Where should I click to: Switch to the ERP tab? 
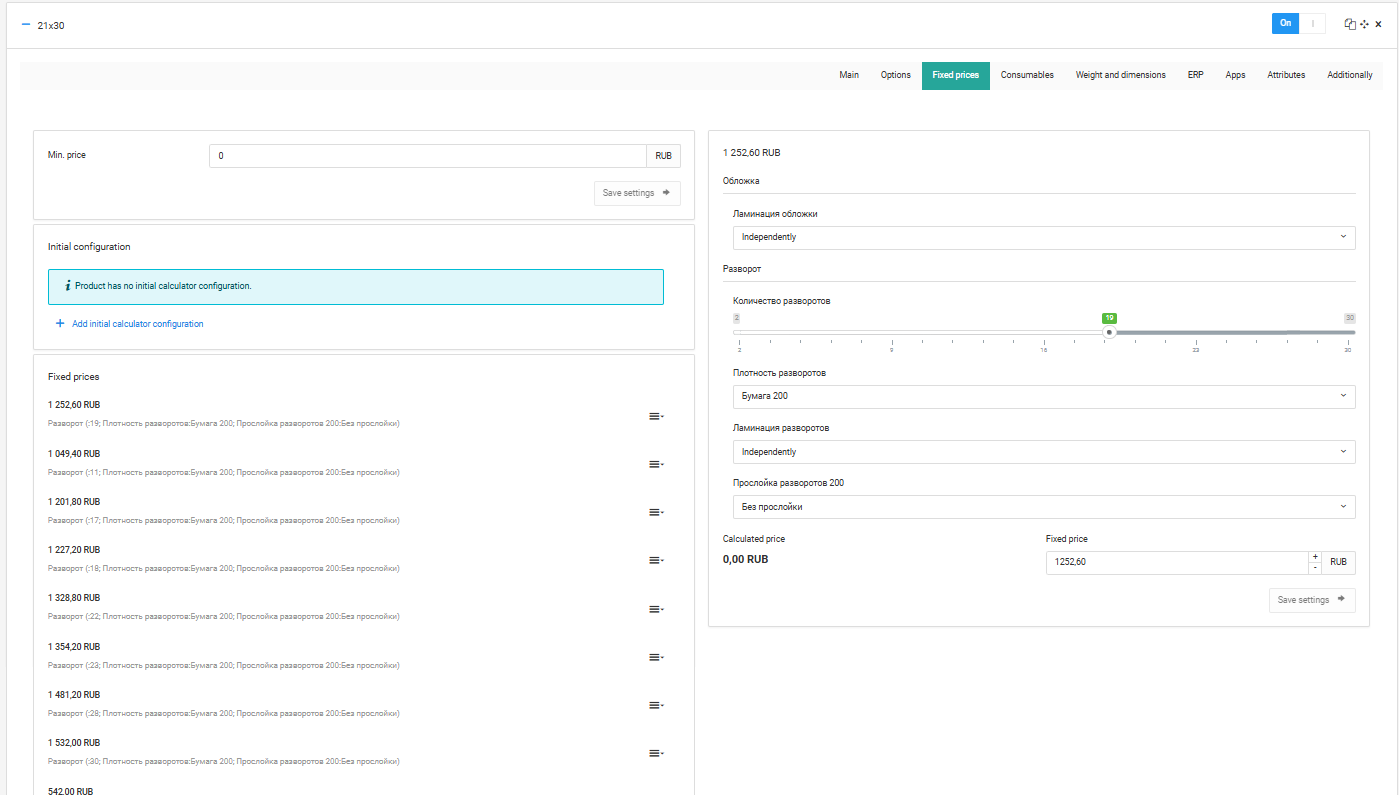pyautogui.click(x=1196, y=75)
